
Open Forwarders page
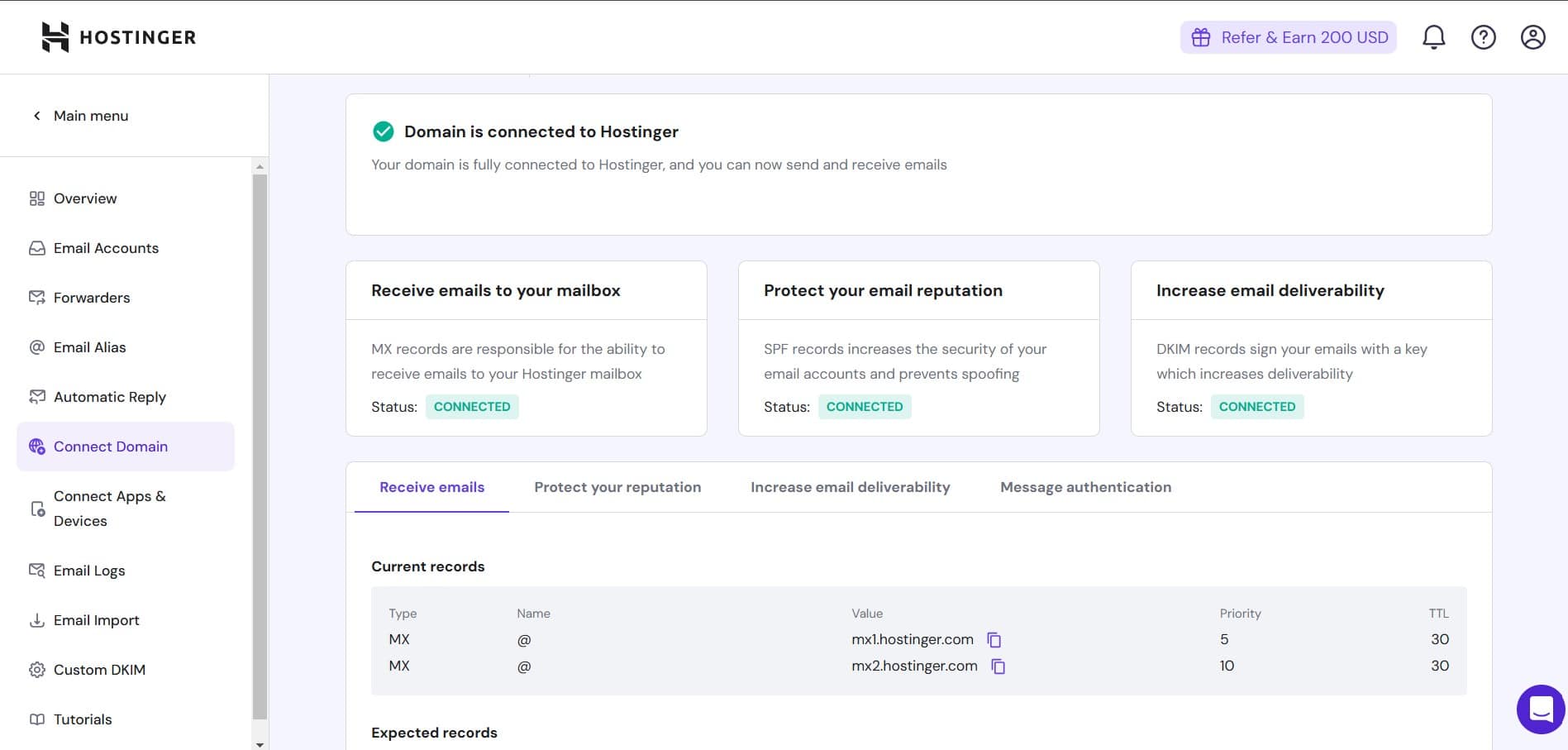(126, 298)
